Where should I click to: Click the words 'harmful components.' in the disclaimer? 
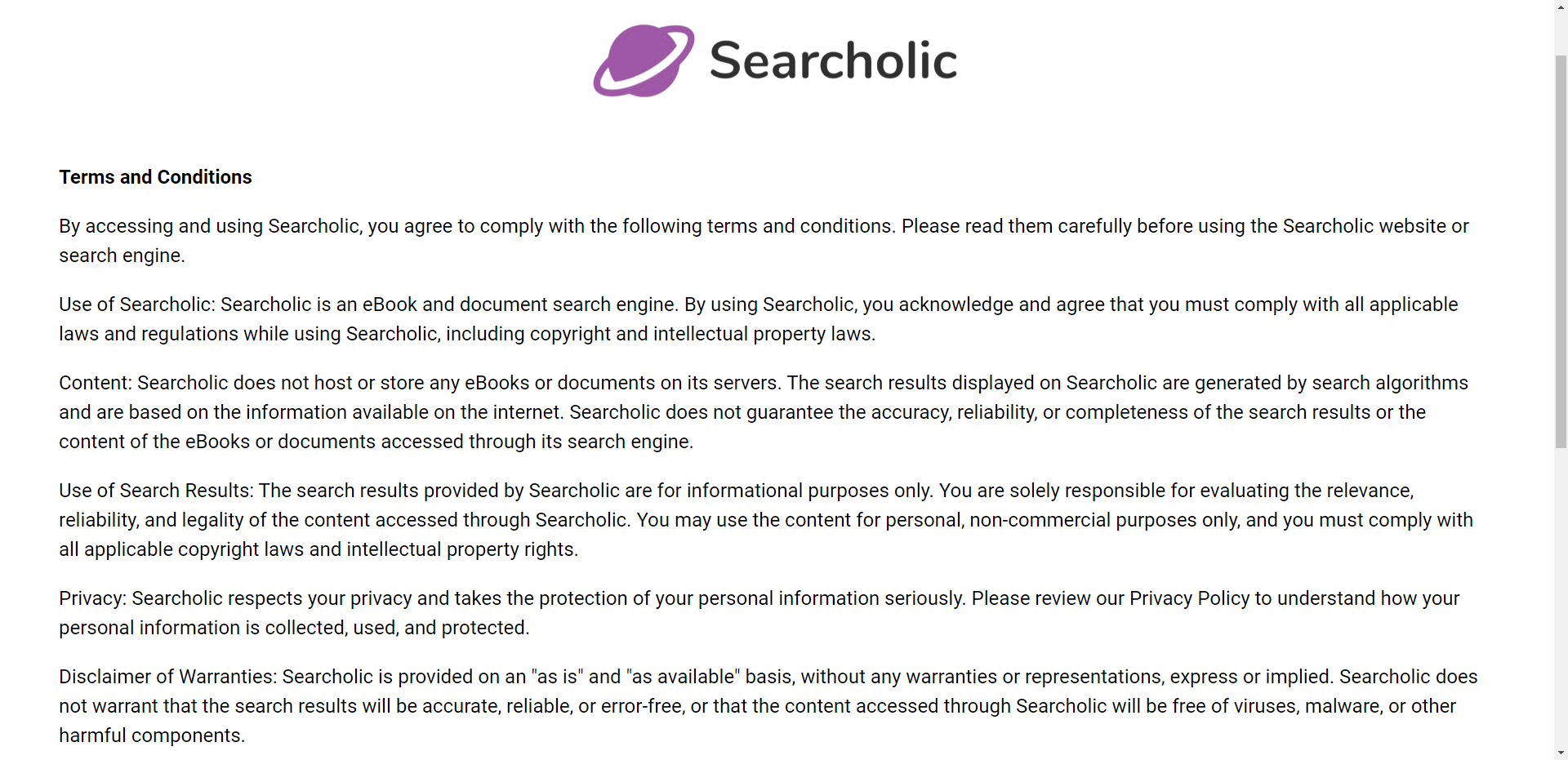[152, 736]
